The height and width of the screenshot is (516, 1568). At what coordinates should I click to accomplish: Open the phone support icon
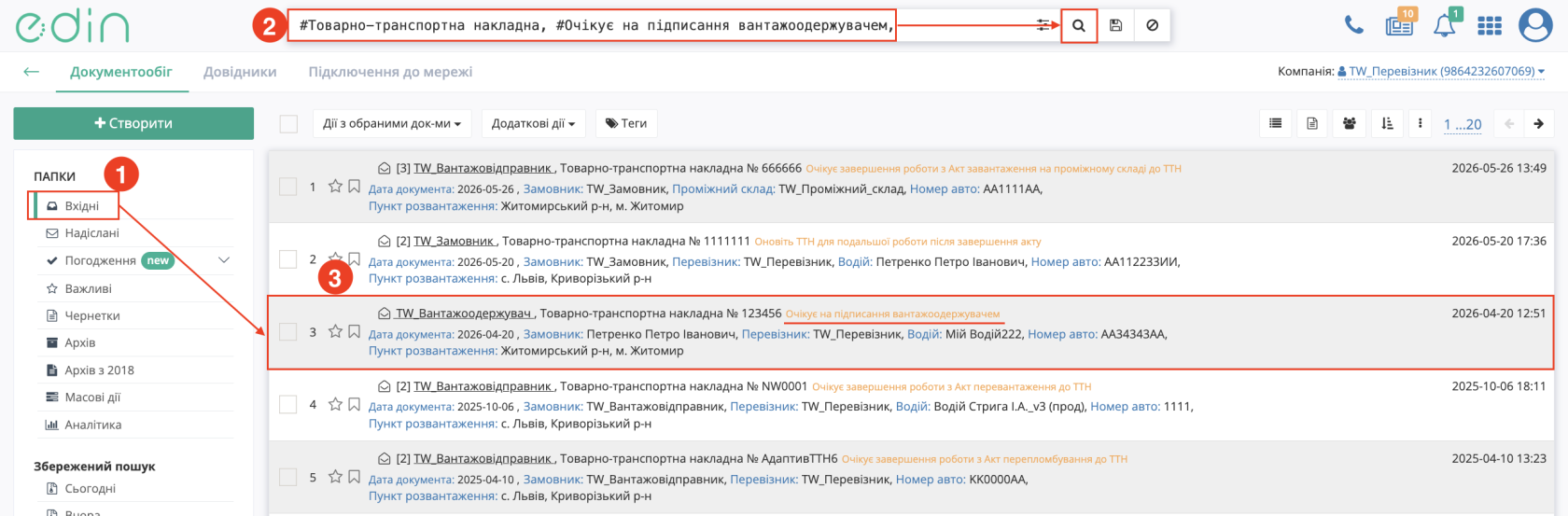coord(1353,25)
